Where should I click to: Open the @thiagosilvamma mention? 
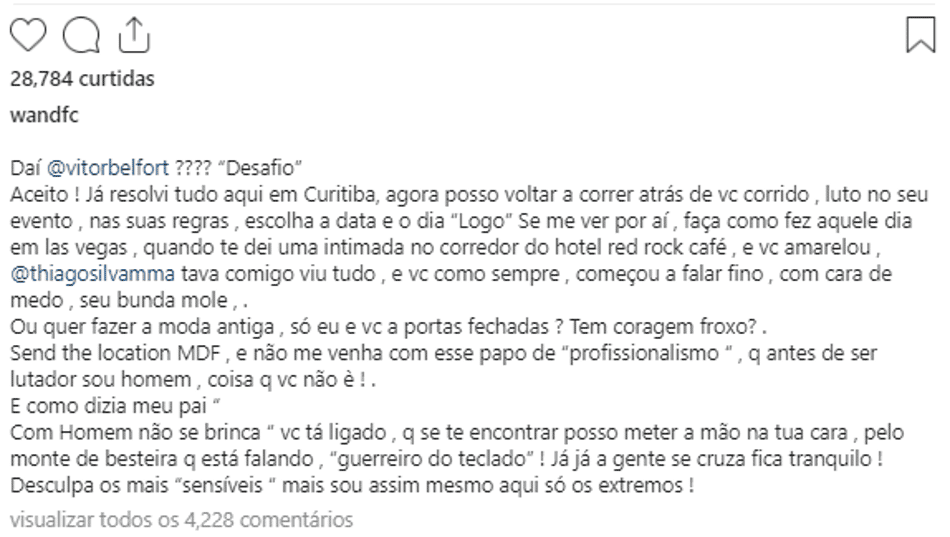pyautogui.click(x=93, y=274)
